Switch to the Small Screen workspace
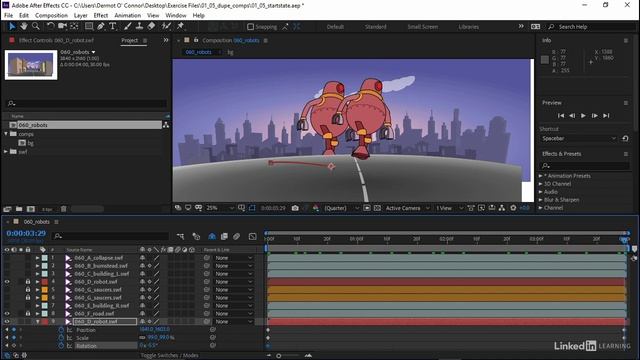The image size is (640, 360). (x=422, y=27)
